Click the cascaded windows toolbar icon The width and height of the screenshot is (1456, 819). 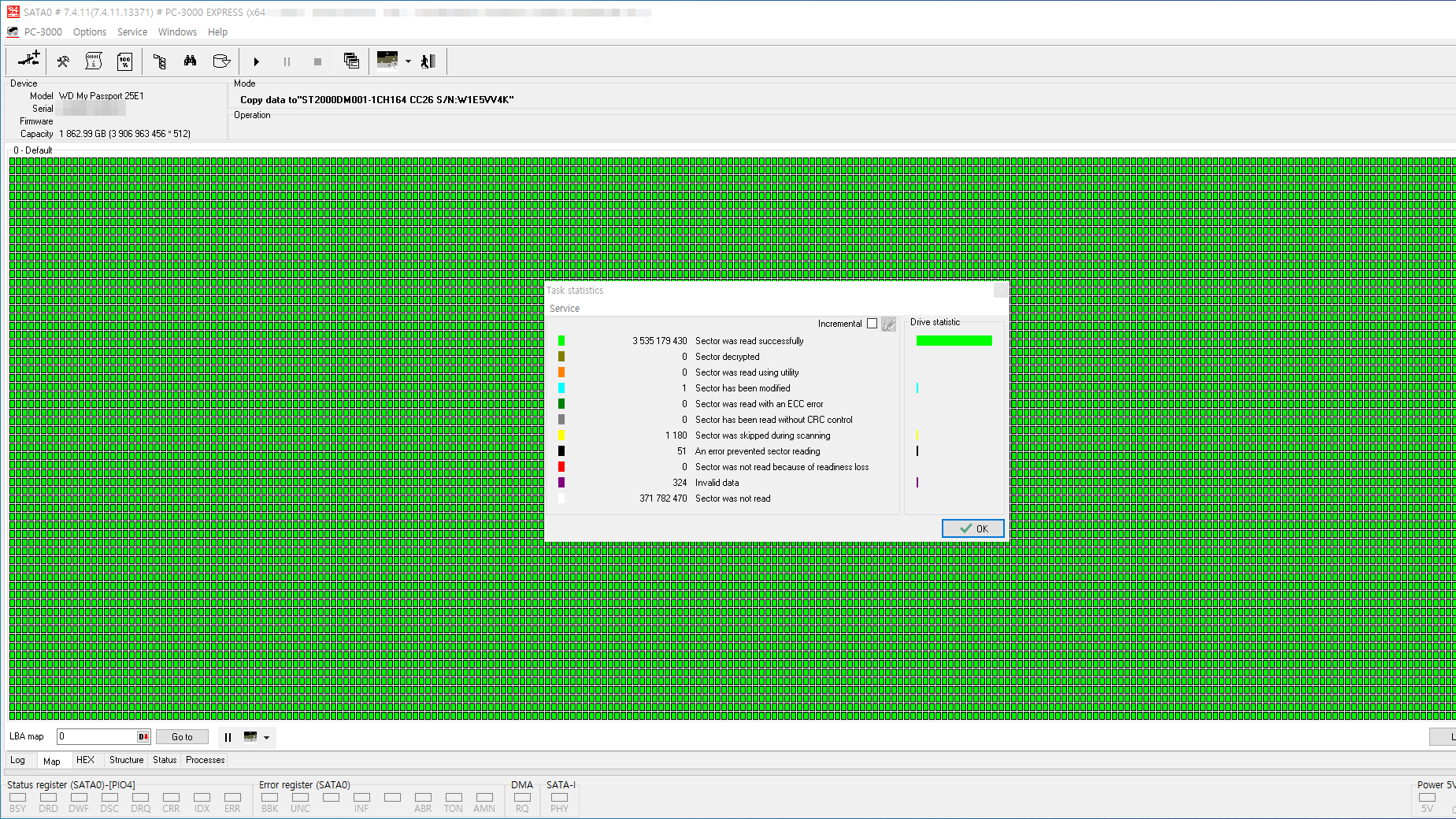[351, 61]
